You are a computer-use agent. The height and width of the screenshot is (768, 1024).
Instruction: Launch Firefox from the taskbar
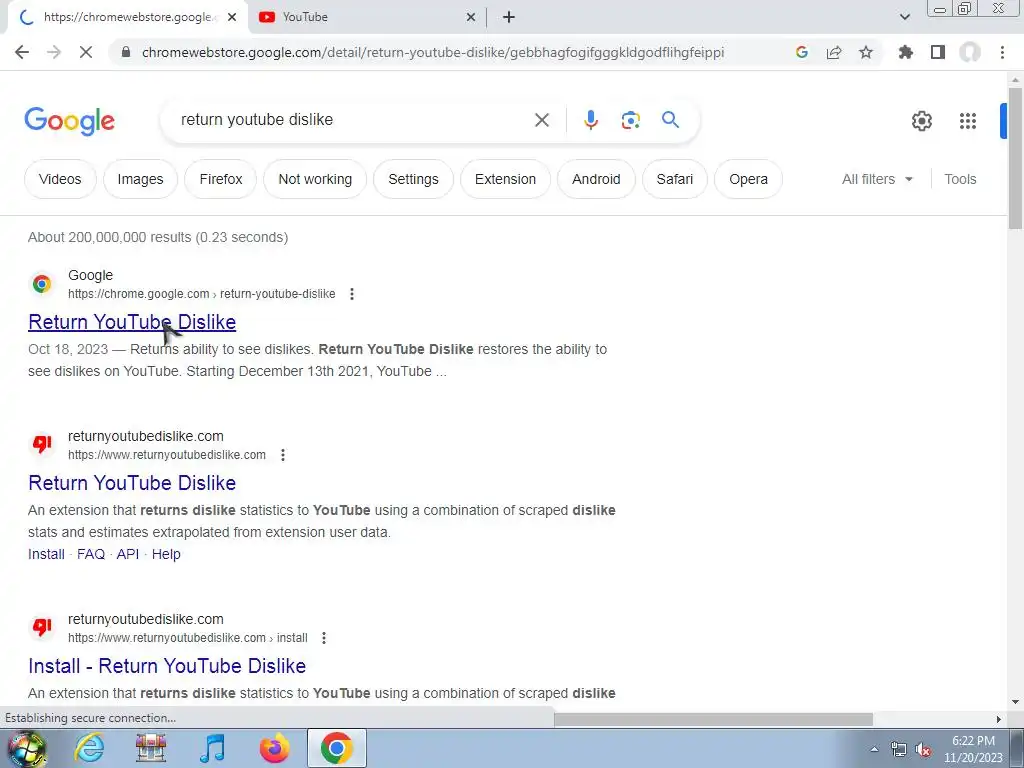(274, 748)
